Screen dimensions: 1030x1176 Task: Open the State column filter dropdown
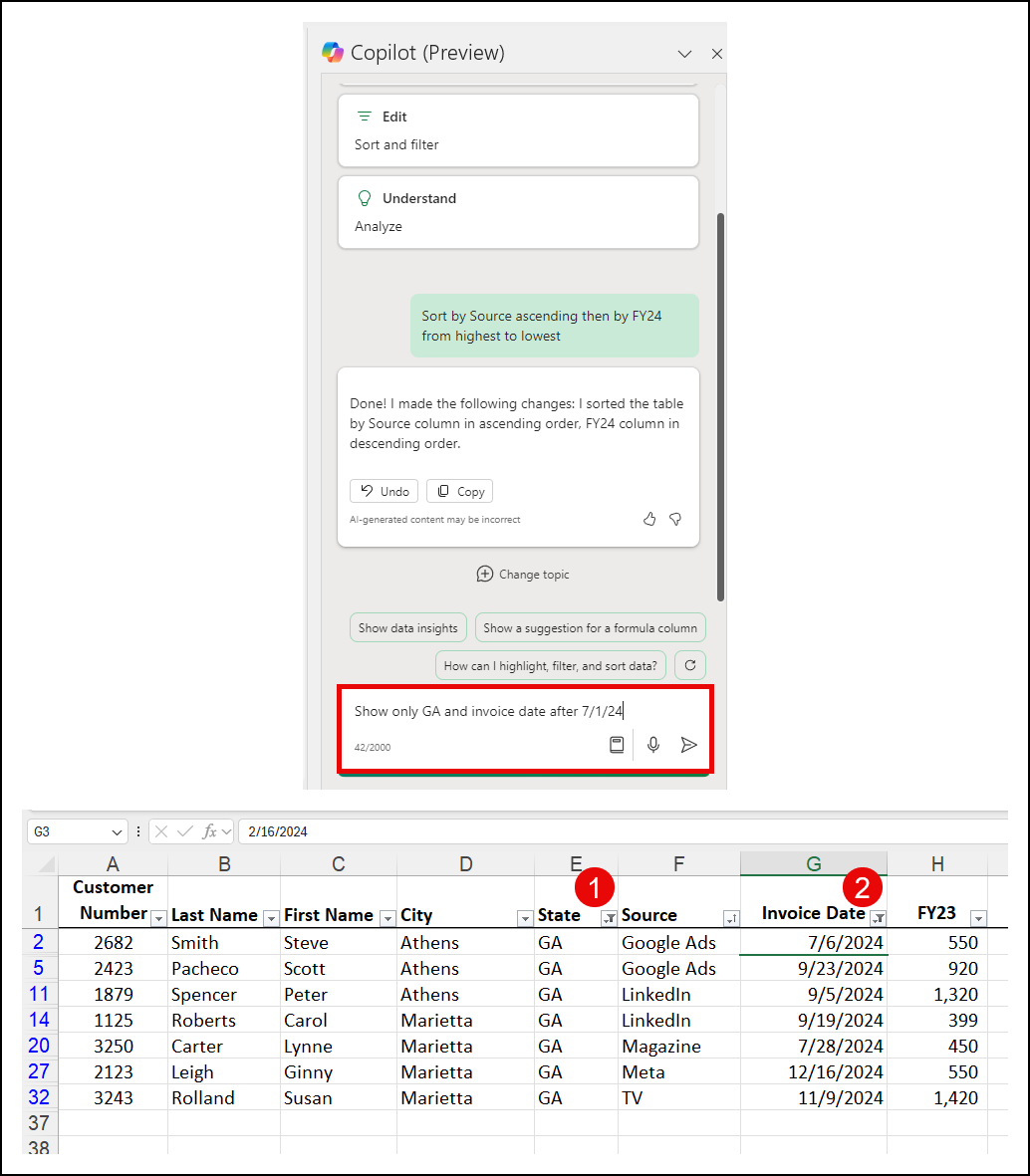pyautogui.click(x=608, y=918)
